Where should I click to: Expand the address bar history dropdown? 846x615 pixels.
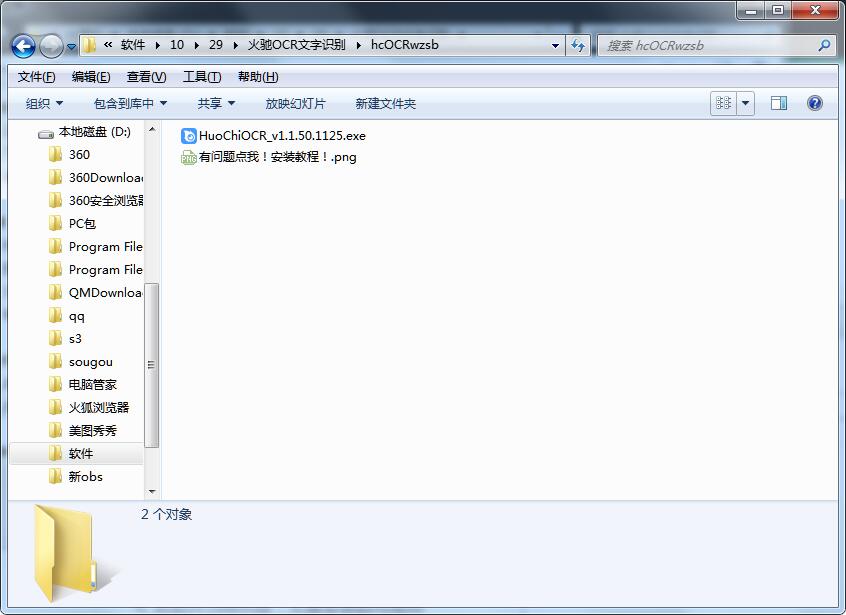(555, 45)
